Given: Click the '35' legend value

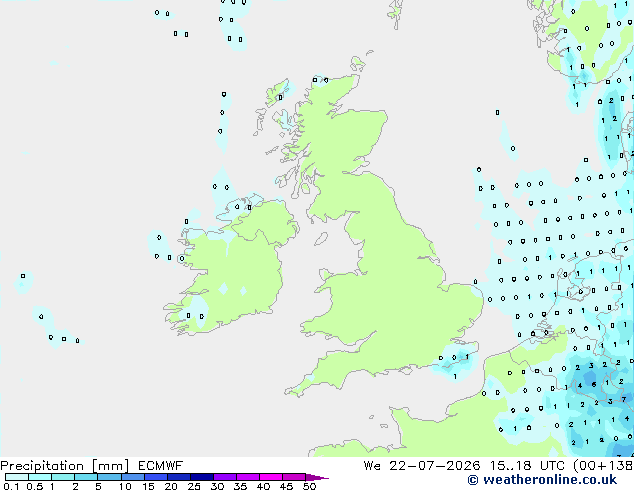Looking at the screenshot, I should click(240, 486).
